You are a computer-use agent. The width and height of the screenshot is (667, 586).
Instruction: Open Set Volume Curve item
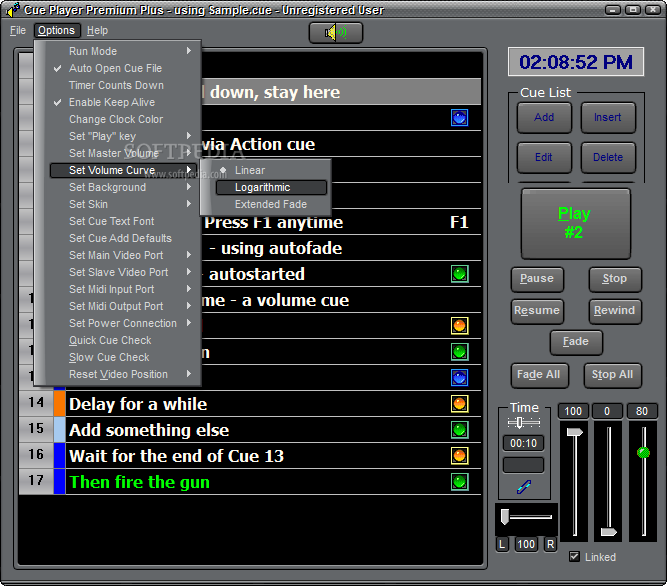[x=123, y=170]
